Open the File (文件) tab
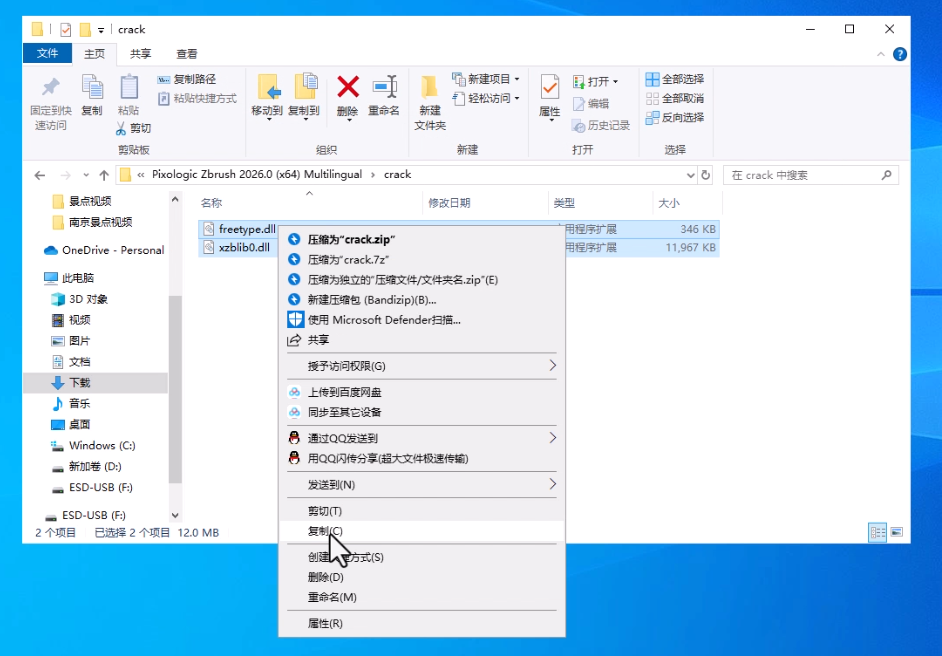The width and height of the screenshot is (942, 656). pyautogui.click(x=47, y=53)
